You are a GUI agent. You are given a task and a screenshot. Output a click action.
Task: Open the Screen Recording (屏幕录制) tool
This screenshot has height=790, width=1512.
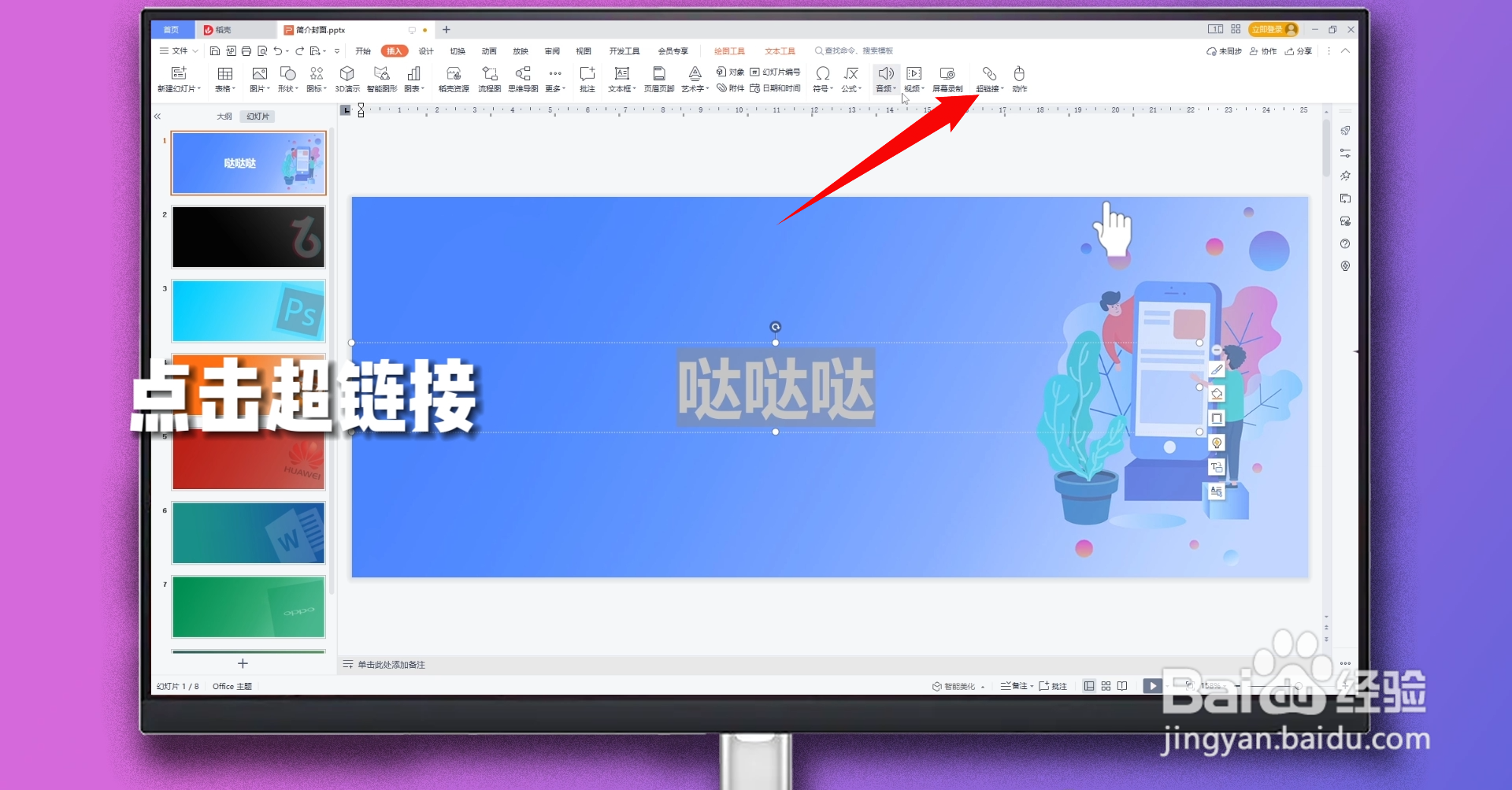[x=947, y=79]
